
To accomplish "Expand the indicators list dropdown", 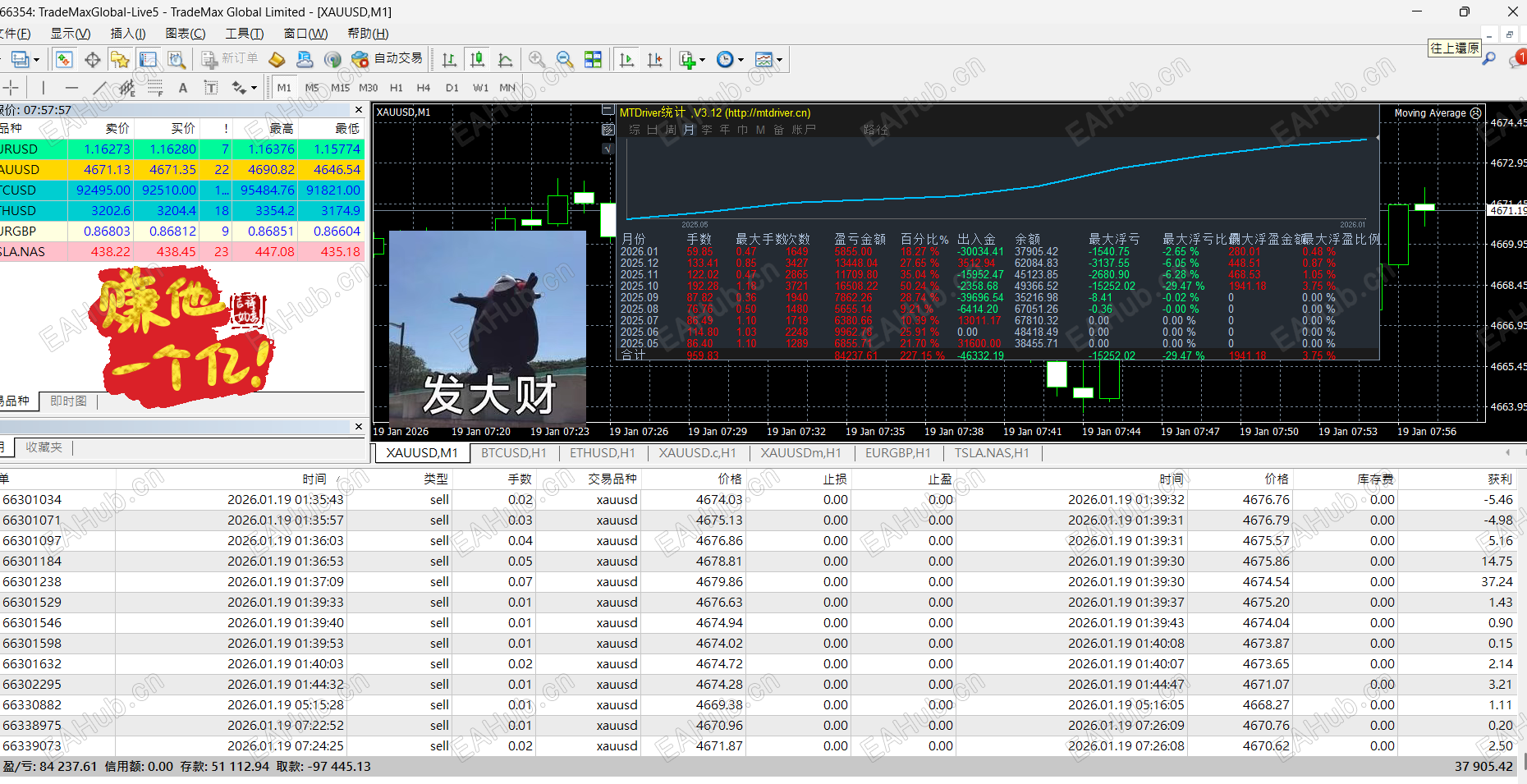I will (703, 60).
